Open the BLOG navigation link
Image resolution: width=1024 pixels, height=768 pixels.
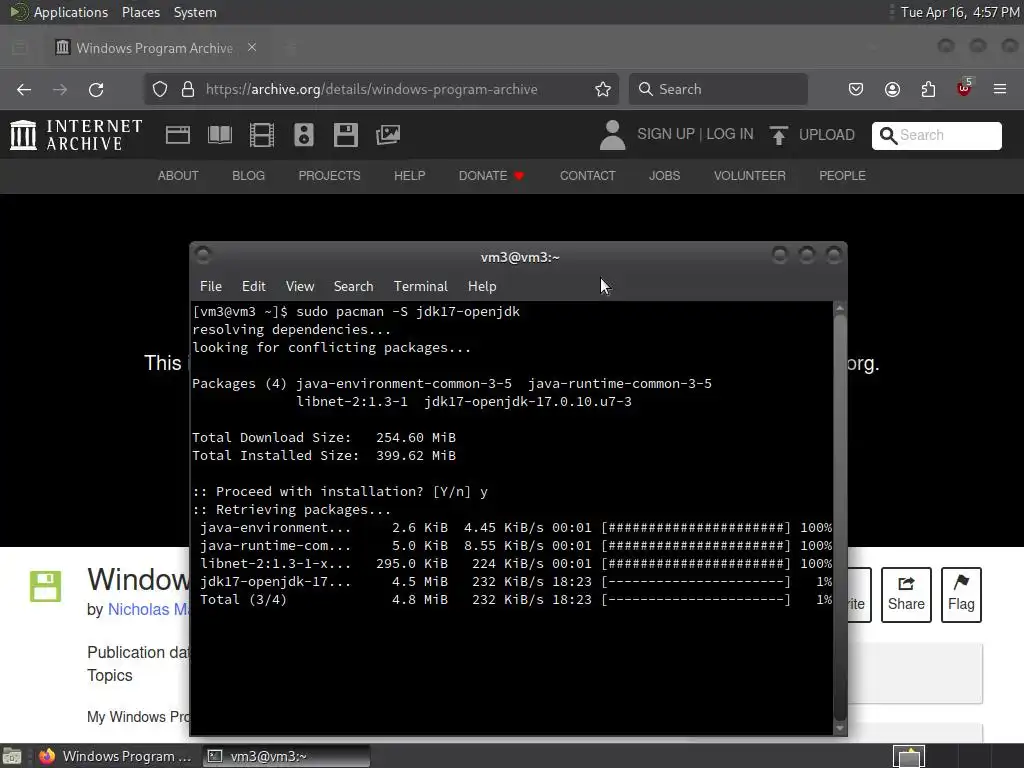248,176
